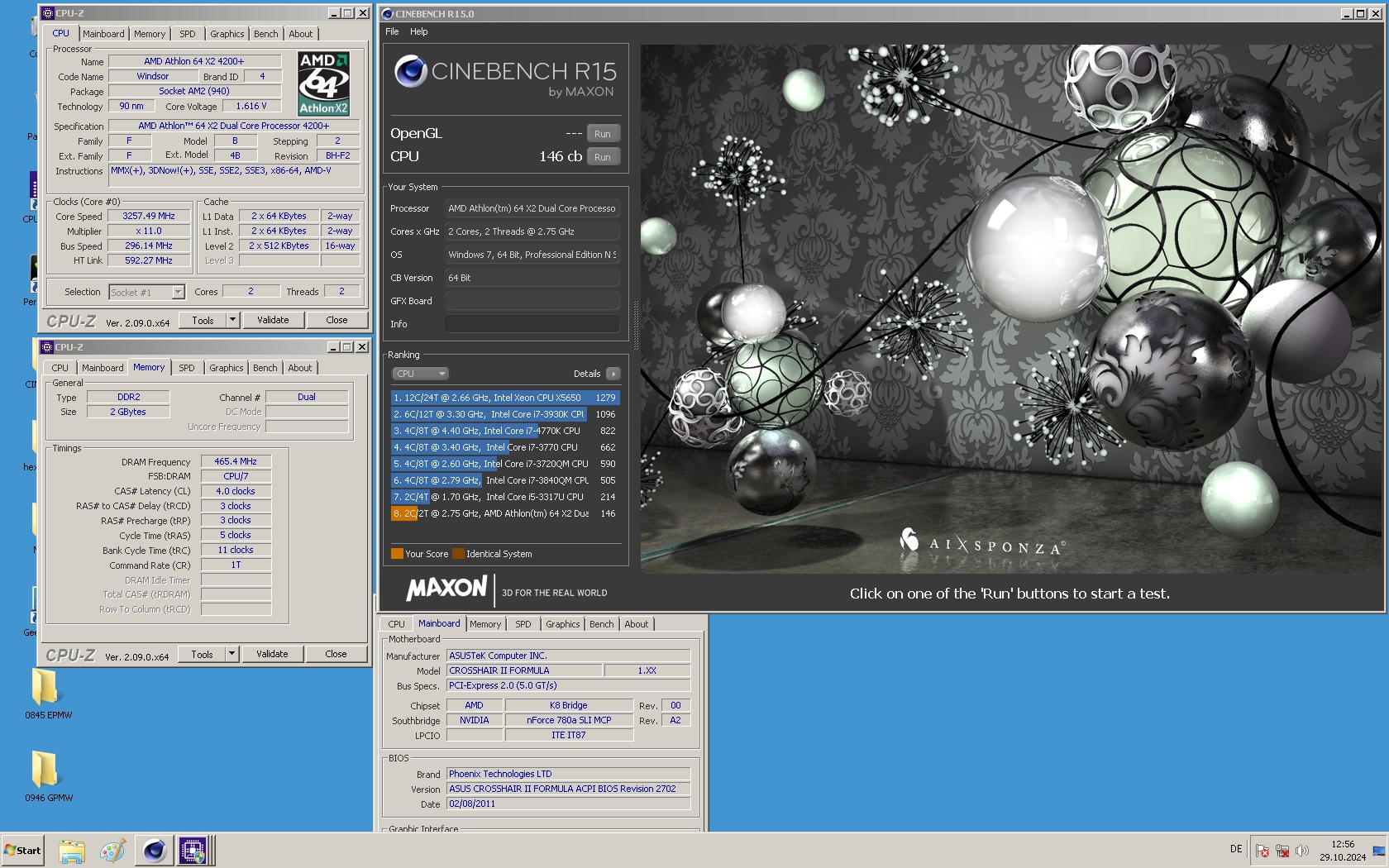
Task: Open the Tools dropdown arrow in the Memory CPU-Z window
Action: pos(231,654)
